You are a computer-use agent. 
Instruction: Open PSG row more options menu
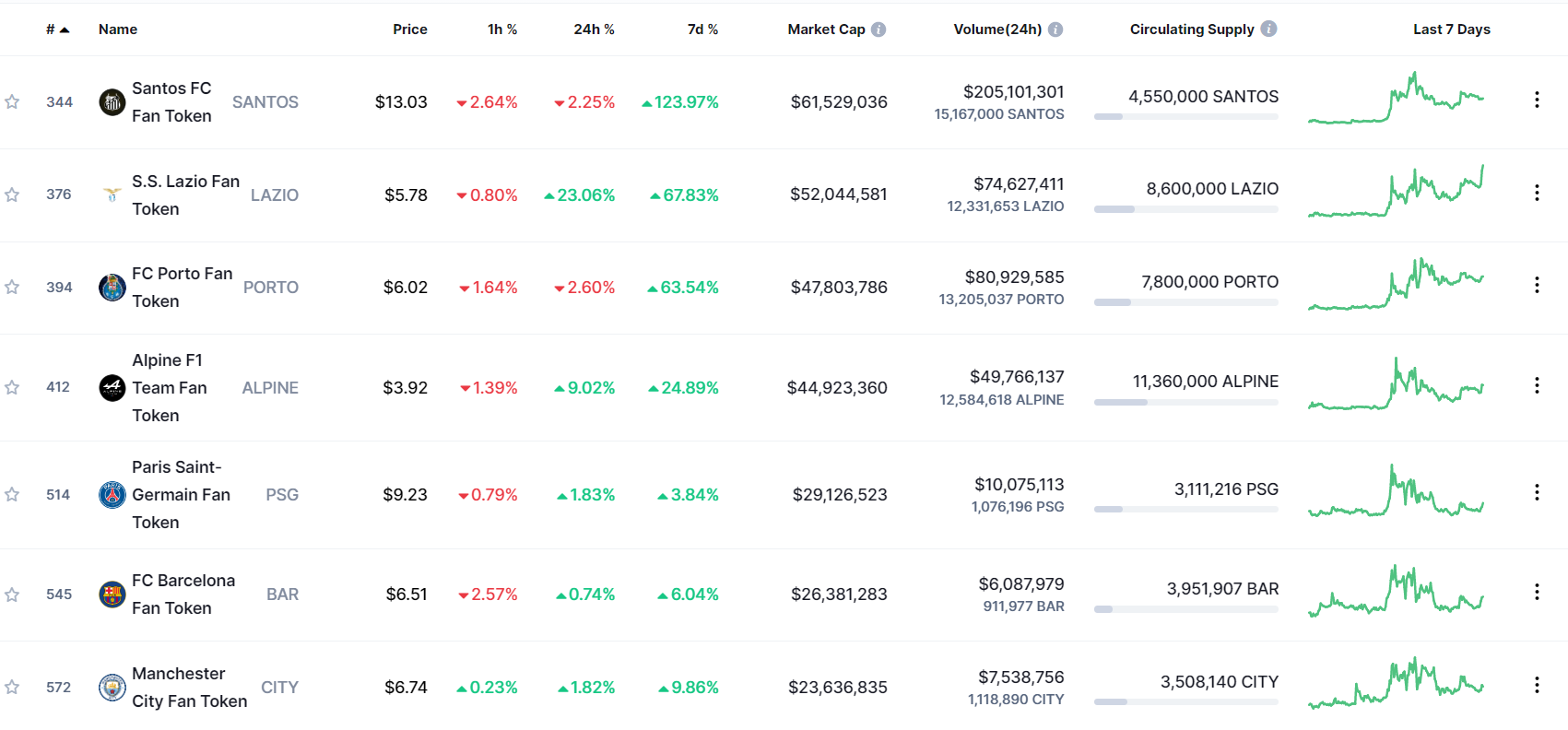(1537, 492)
